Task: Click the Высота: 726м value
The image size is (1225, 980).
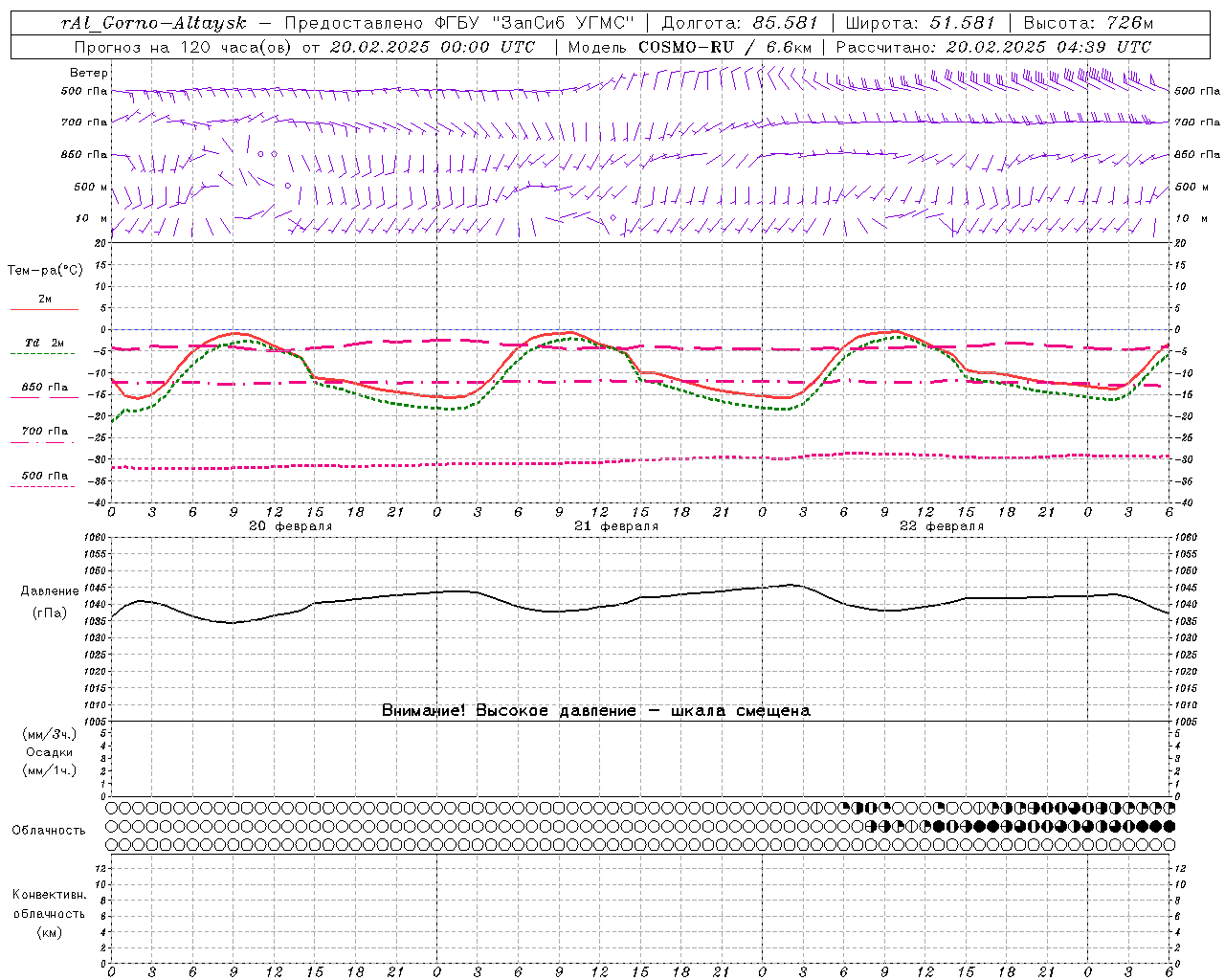Action: (x=1090, y=23)
